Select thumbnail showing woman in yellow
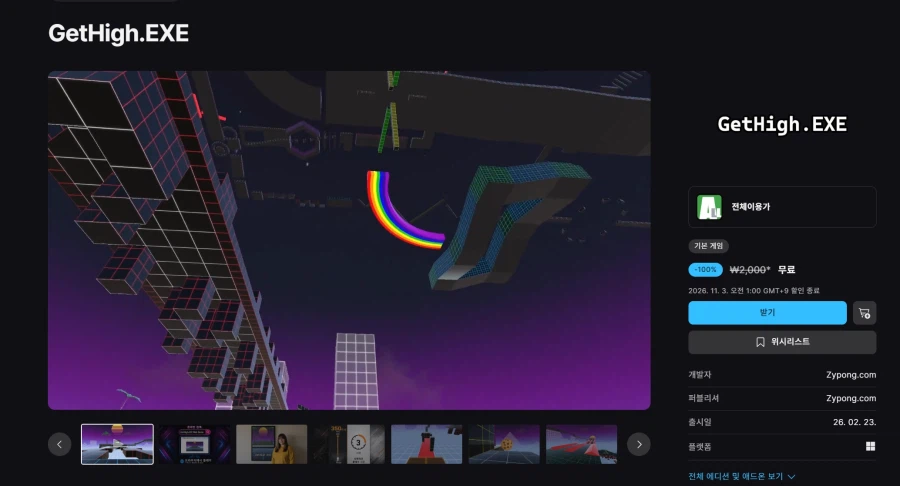The height and width of the screenshot is (486, 900). click(x=272, y=444)
